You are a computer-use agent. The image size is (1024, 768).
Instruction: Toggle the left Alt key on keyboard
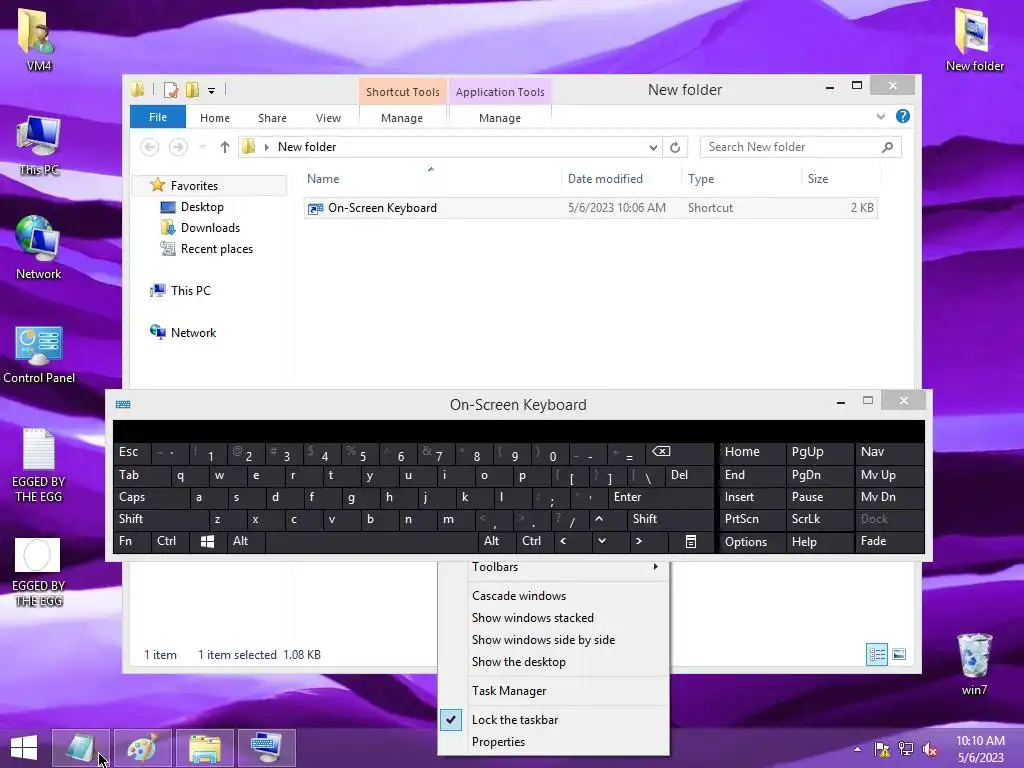tap(246, 541)
